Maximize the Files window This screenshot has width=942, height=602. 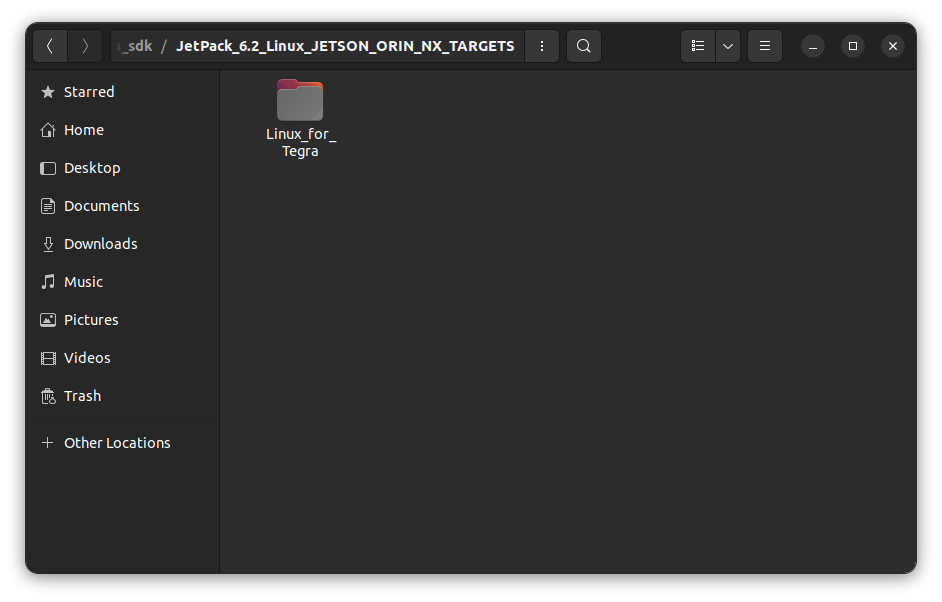pos(852,46)
